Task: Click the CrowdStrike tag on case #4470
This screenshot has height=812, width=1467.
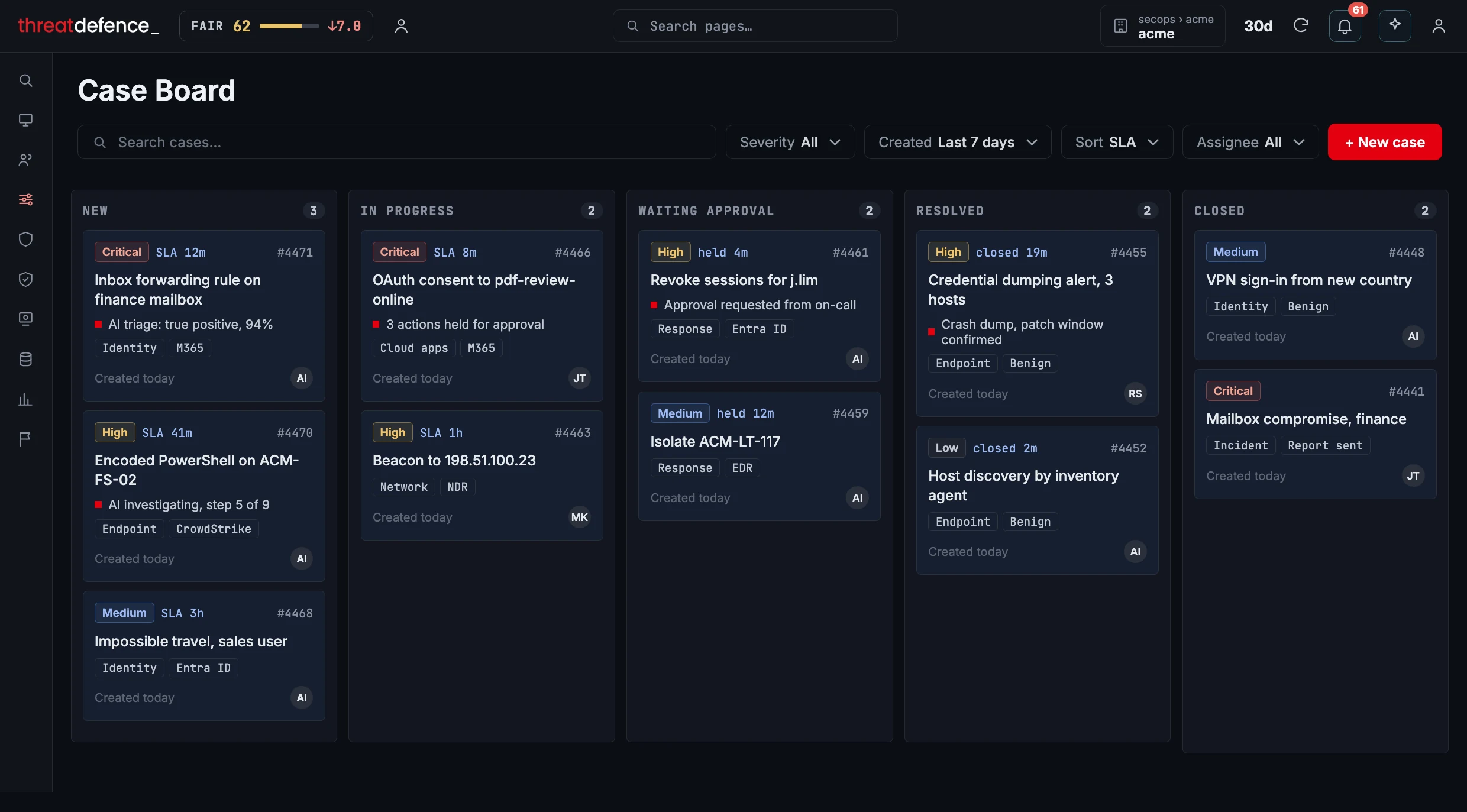Action: click(214, 529)
